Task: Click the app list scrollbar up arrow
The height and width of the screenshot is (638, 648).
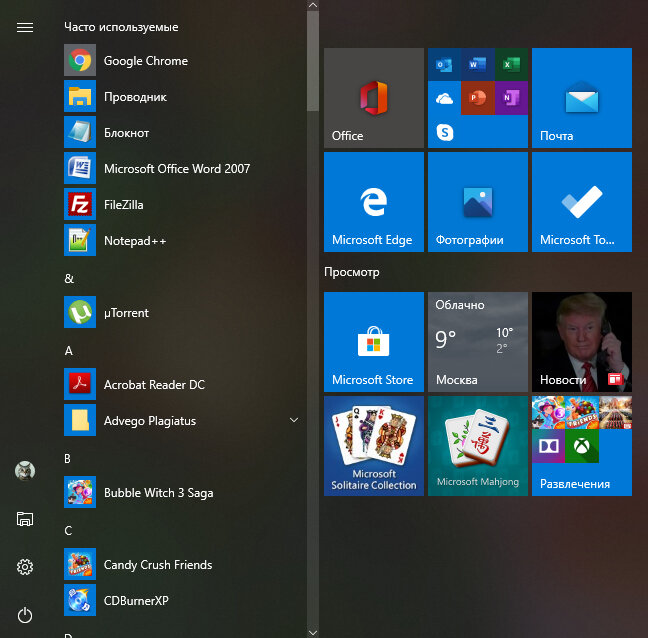Action: pos(313,5)
